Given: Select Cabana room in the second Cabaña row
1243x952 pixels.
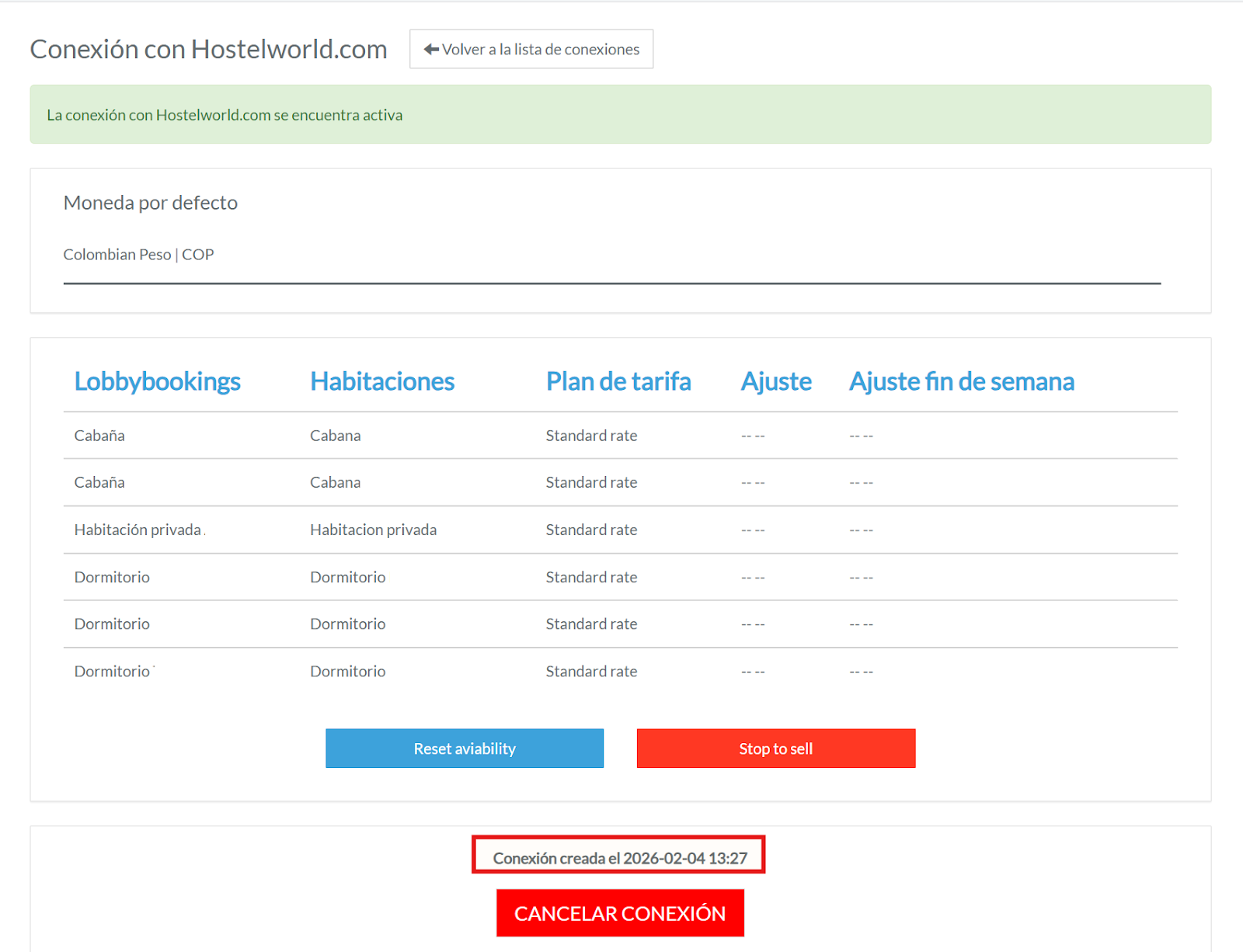Looking at the screenshot, I should pyautogui.click(x=335, y=482).
